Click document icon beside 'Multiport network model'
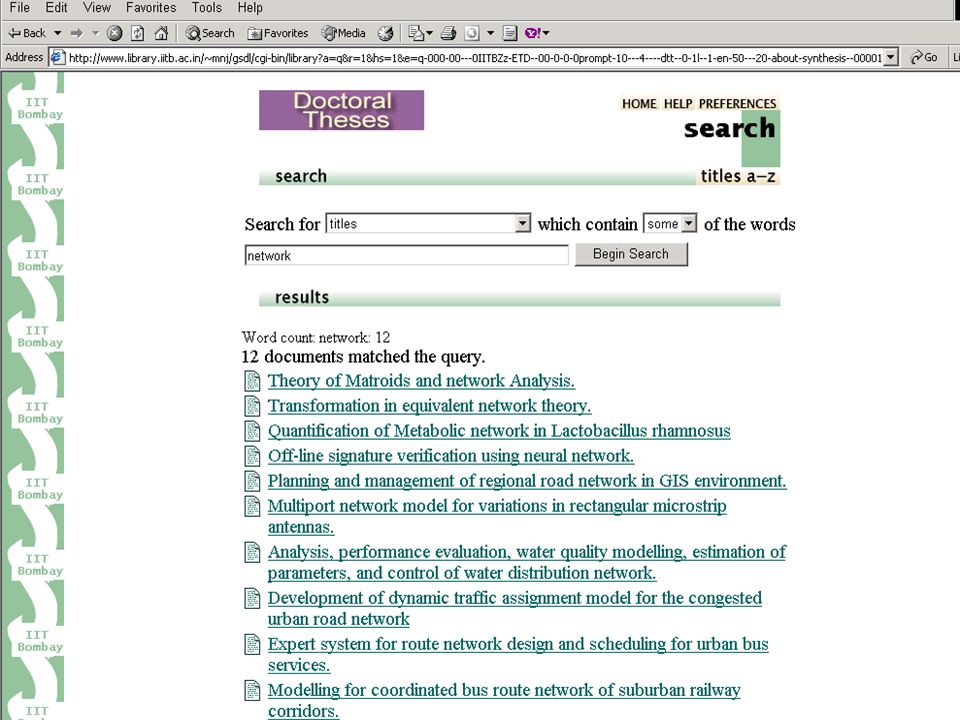The height and width of the screenshot is (720, 960). pyautogui.click(x=252, y=506)
